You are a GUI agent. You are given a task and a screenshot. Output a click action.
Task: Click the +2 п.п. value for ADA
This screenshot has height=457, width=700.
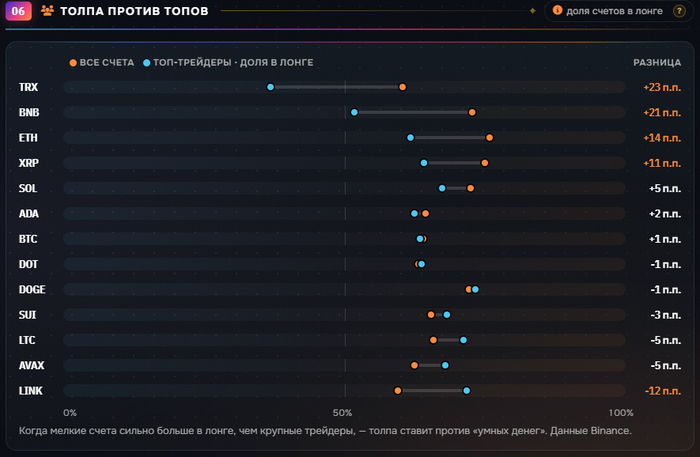pos(665,214)
